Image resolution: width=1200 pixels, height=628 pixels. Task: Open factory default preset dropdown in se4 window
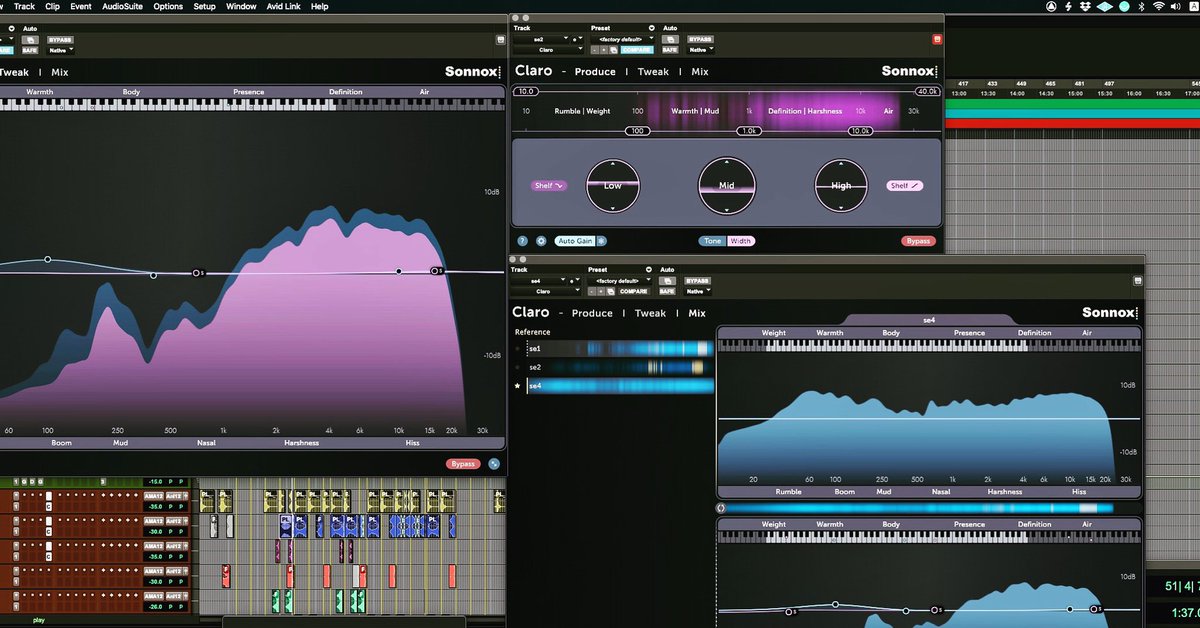tap(620, 281)
